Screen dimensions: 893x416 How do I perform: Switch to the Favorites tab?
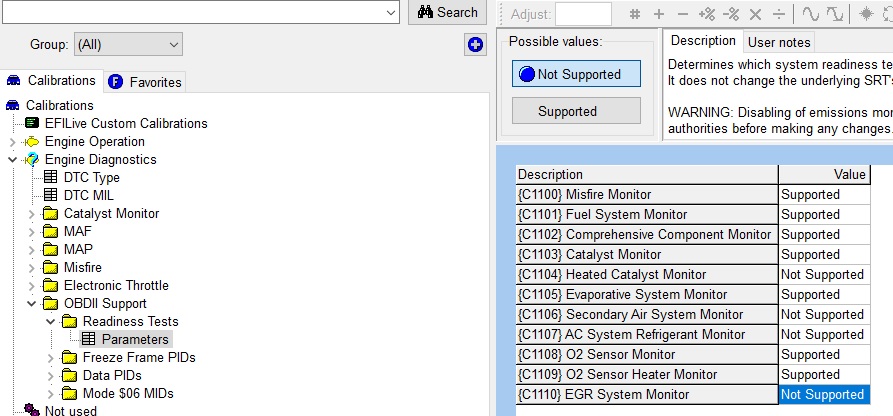145,82
